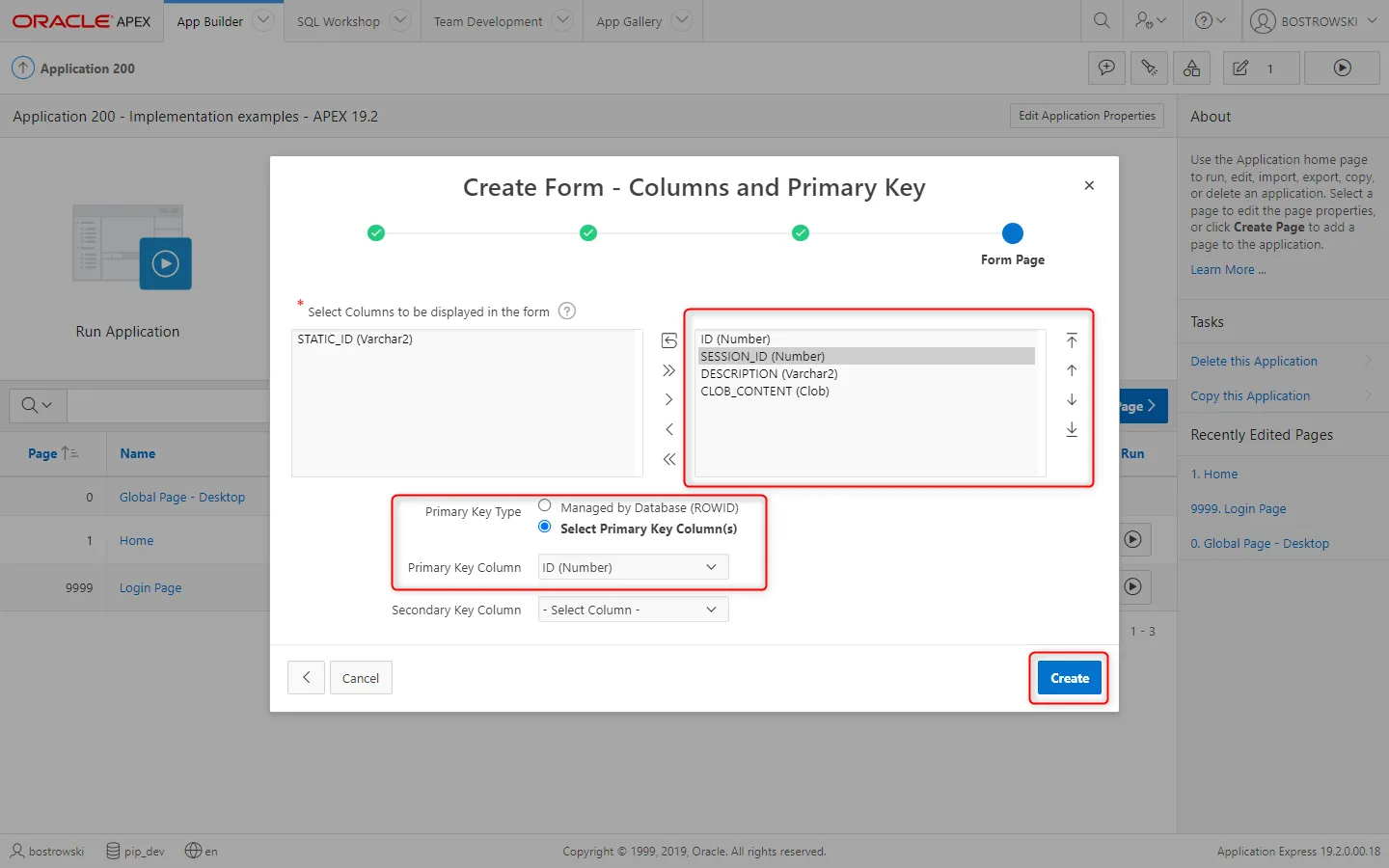
Task: Open the SQL Workshop tab
Action: pyautogui.click(x=339, y=21)
